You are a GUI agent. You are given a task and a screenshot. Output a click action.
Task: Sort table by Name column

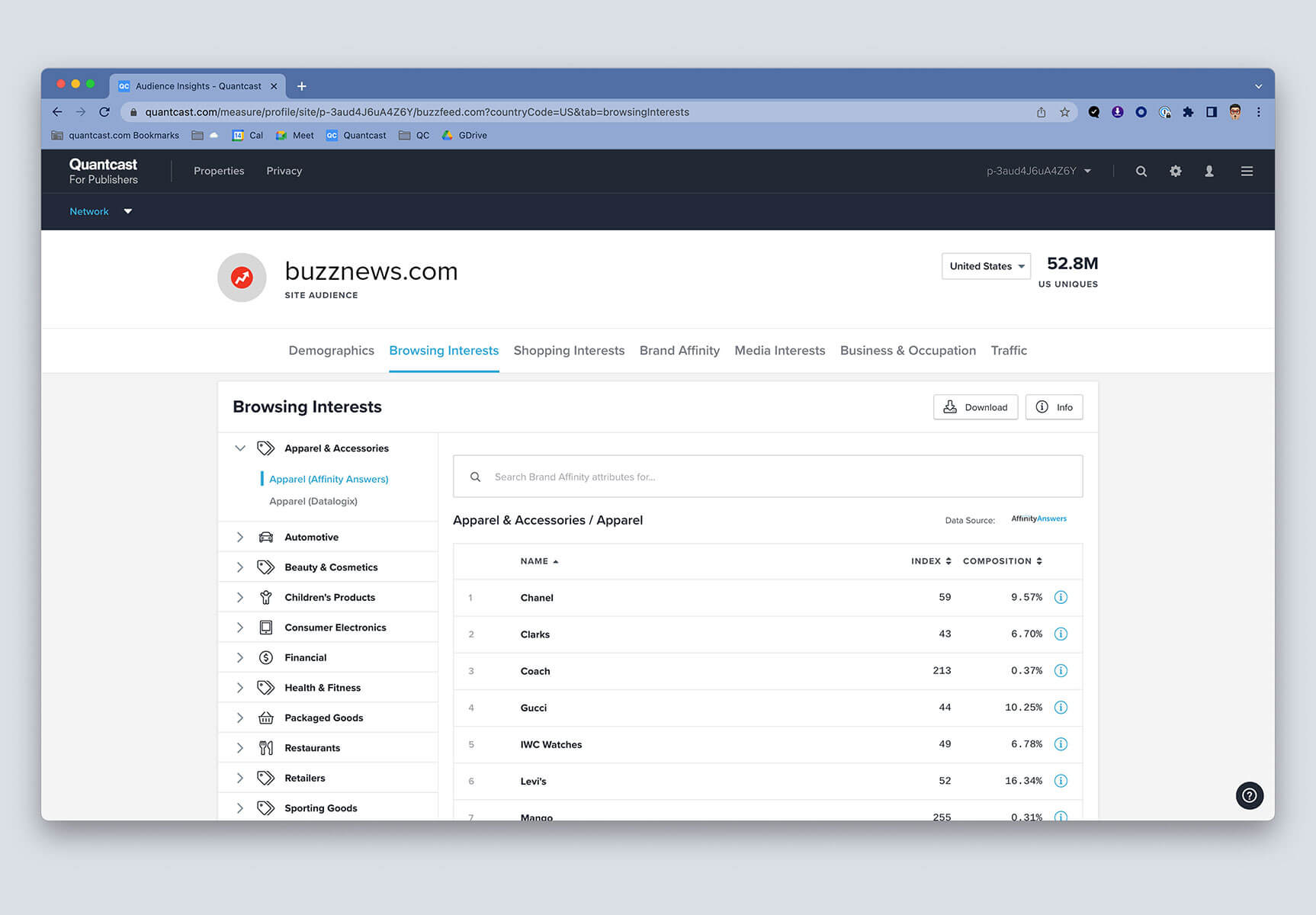[539, 561]
